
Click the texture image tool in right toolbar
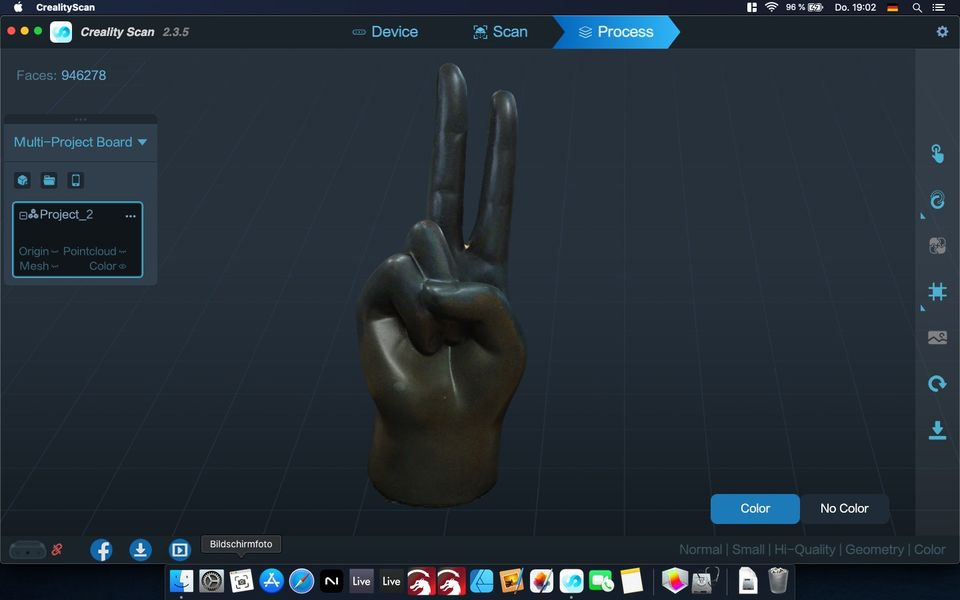[x=937, y=337]
